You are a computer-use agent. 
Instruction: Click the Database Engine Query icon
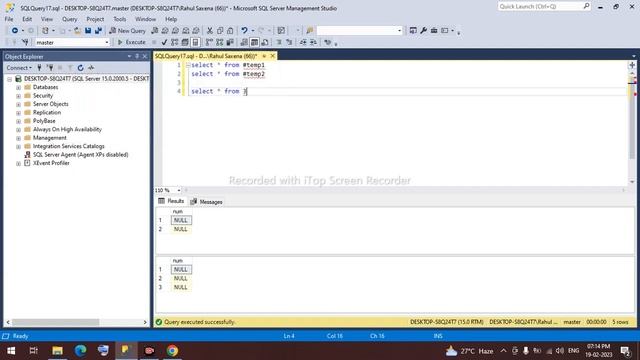pos(155,31)
